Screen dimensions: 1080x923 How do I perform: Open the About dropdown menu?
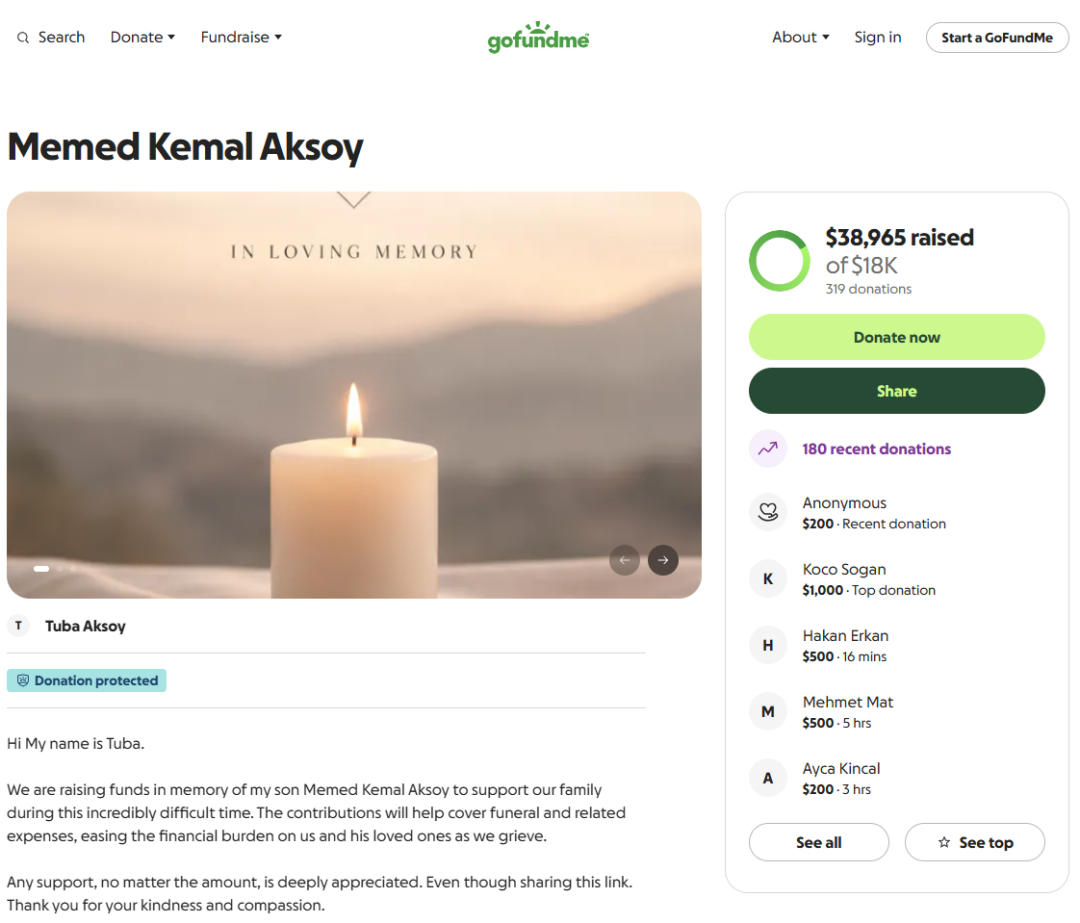coord(801,37)
